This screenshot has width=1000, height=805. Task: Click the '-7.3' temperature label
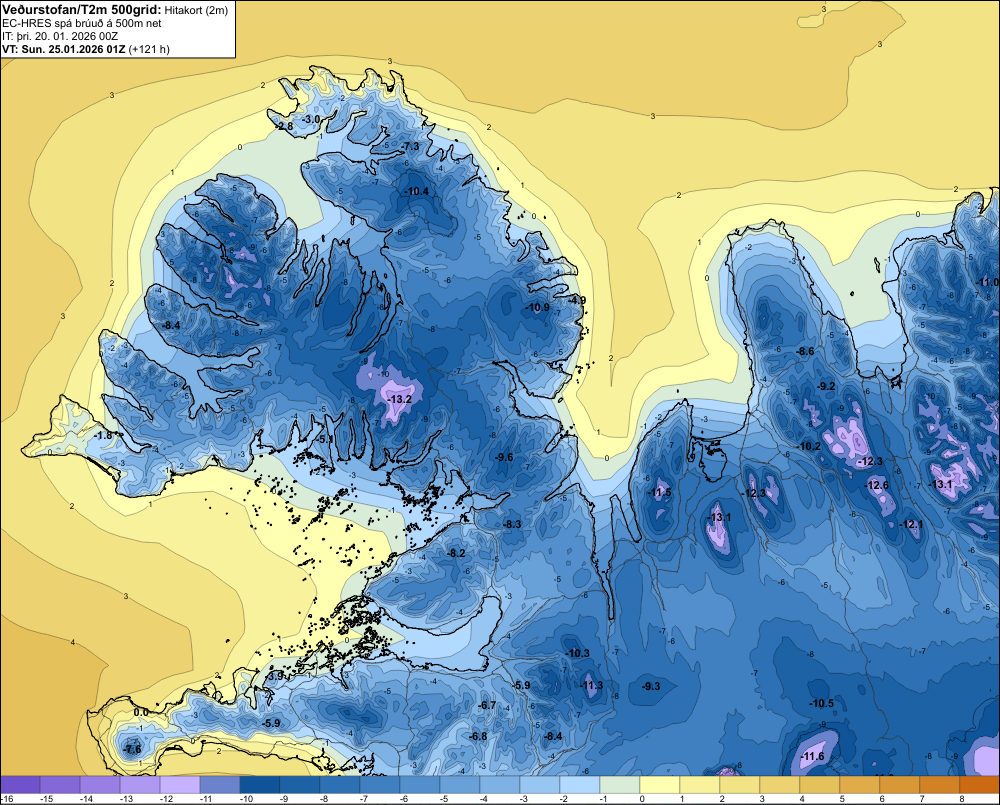411,147
